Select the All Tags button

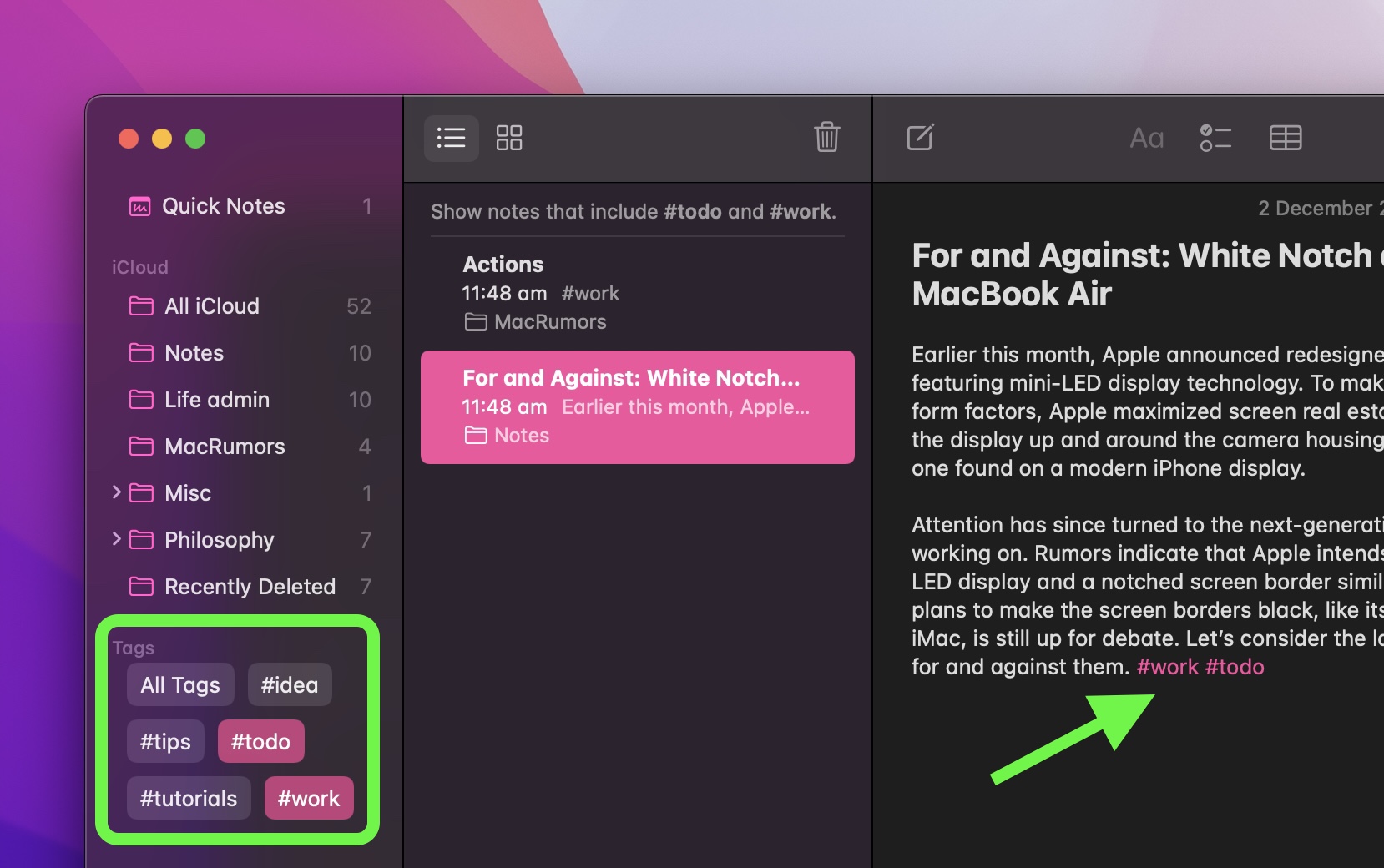point(180,684)
